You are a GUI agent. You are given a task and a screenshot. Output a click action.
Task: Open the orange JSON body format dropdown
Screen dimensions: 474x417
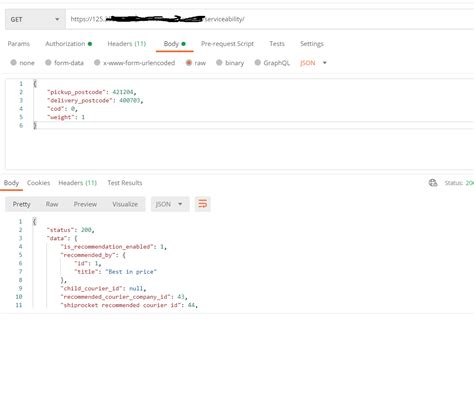click(313, 63)
